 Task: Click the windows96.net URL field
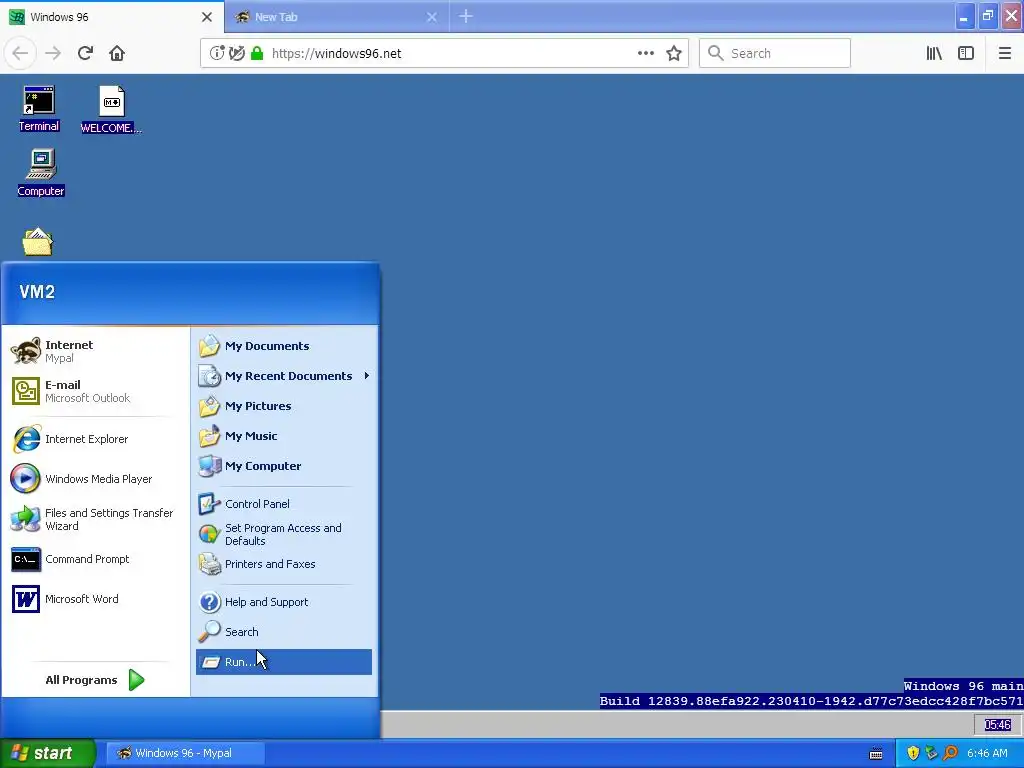coord(444,53)
